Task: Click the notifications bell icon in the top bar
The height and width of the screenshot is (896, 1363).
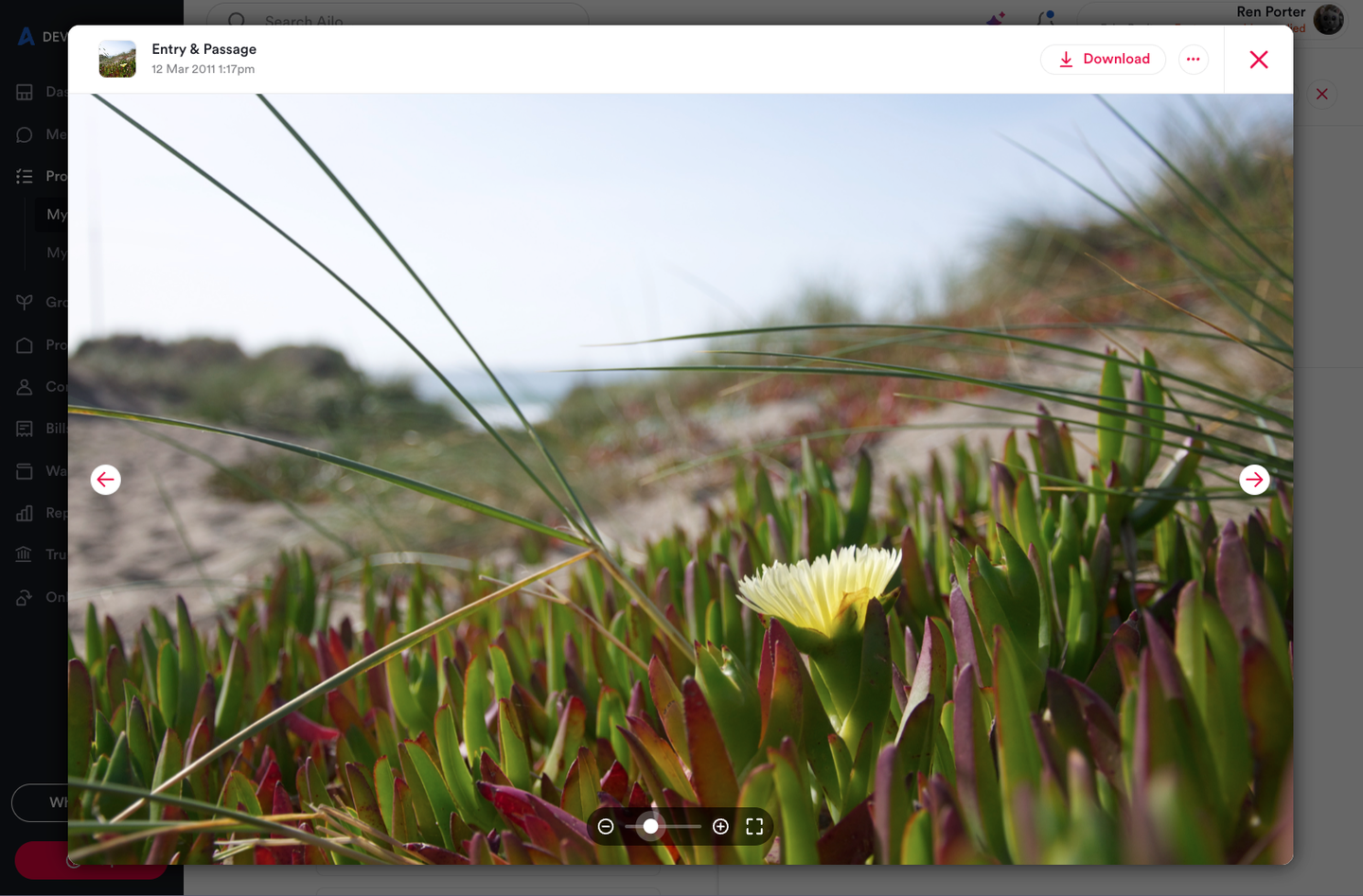Action: pos(1046,18)
